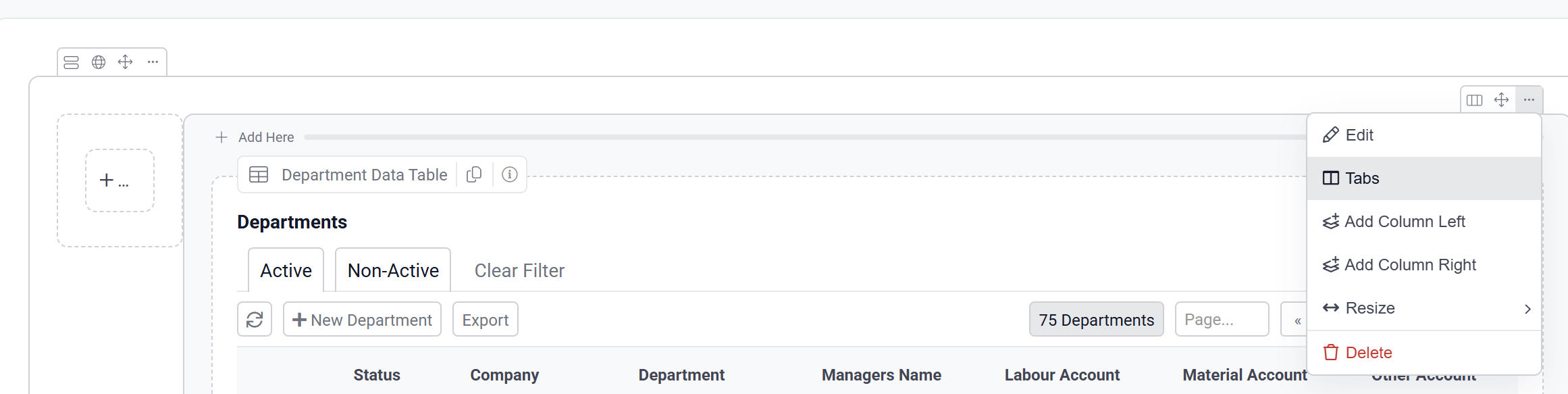The height and width of the screenshot is (394, 1568).
Task: Select Add Column Left option
Action: 1404,222
